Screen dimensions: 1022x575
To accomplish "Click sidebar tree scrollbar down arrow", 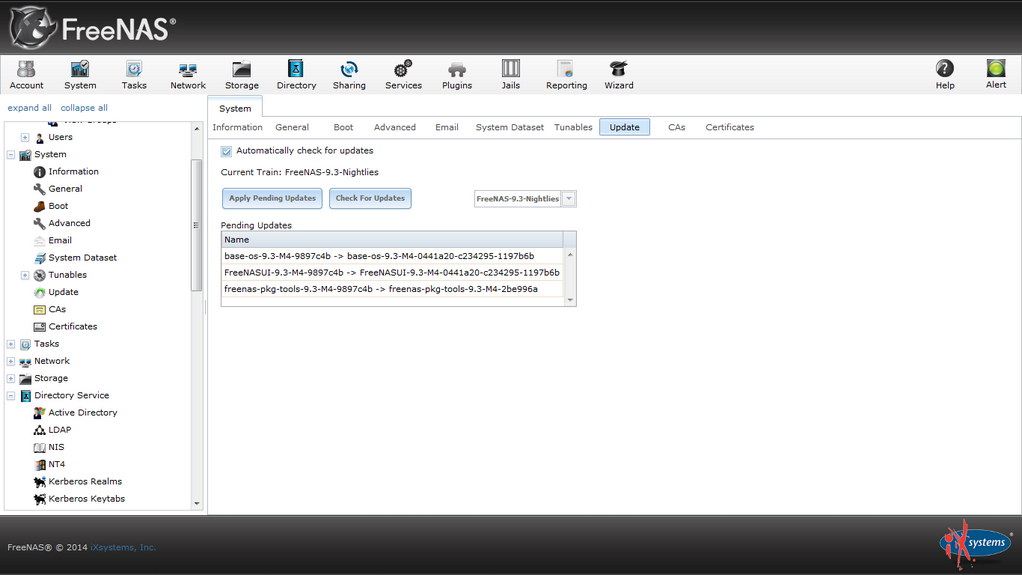I will coord(197,503).
